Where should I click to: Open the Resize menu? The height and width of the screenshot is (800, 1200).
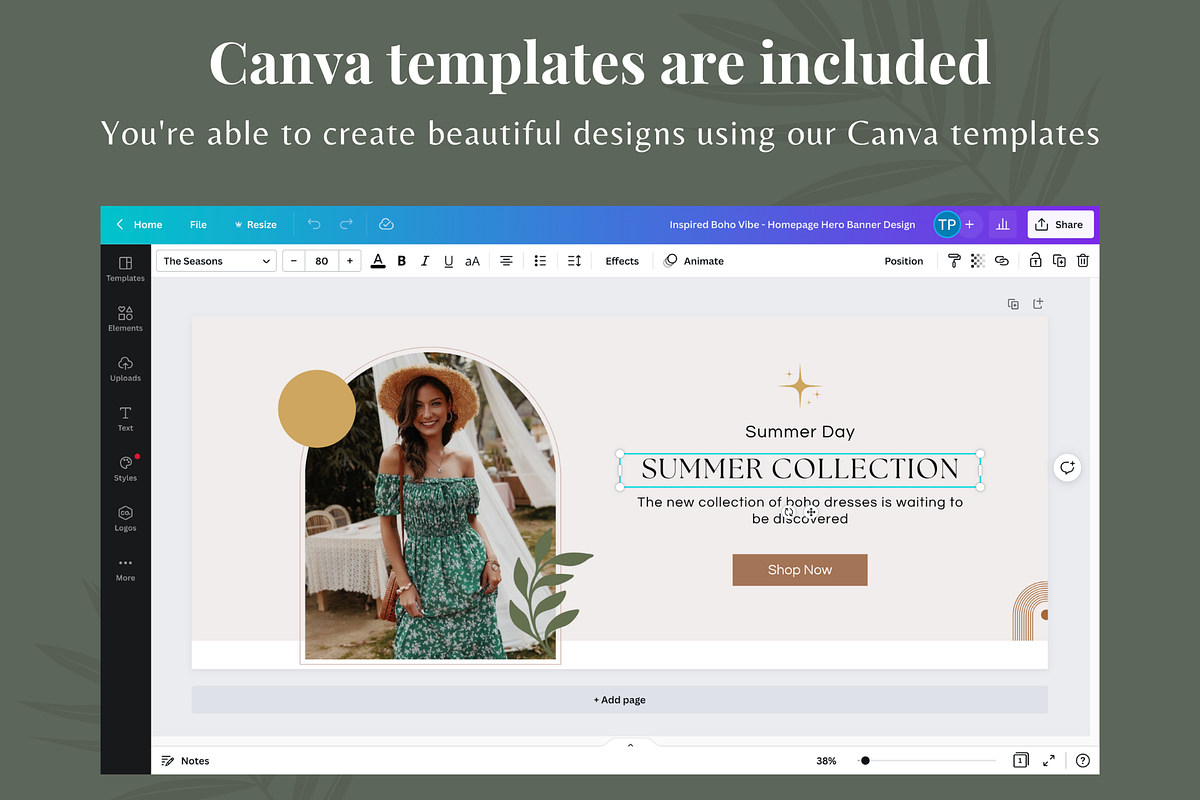[x=255, y=225]
